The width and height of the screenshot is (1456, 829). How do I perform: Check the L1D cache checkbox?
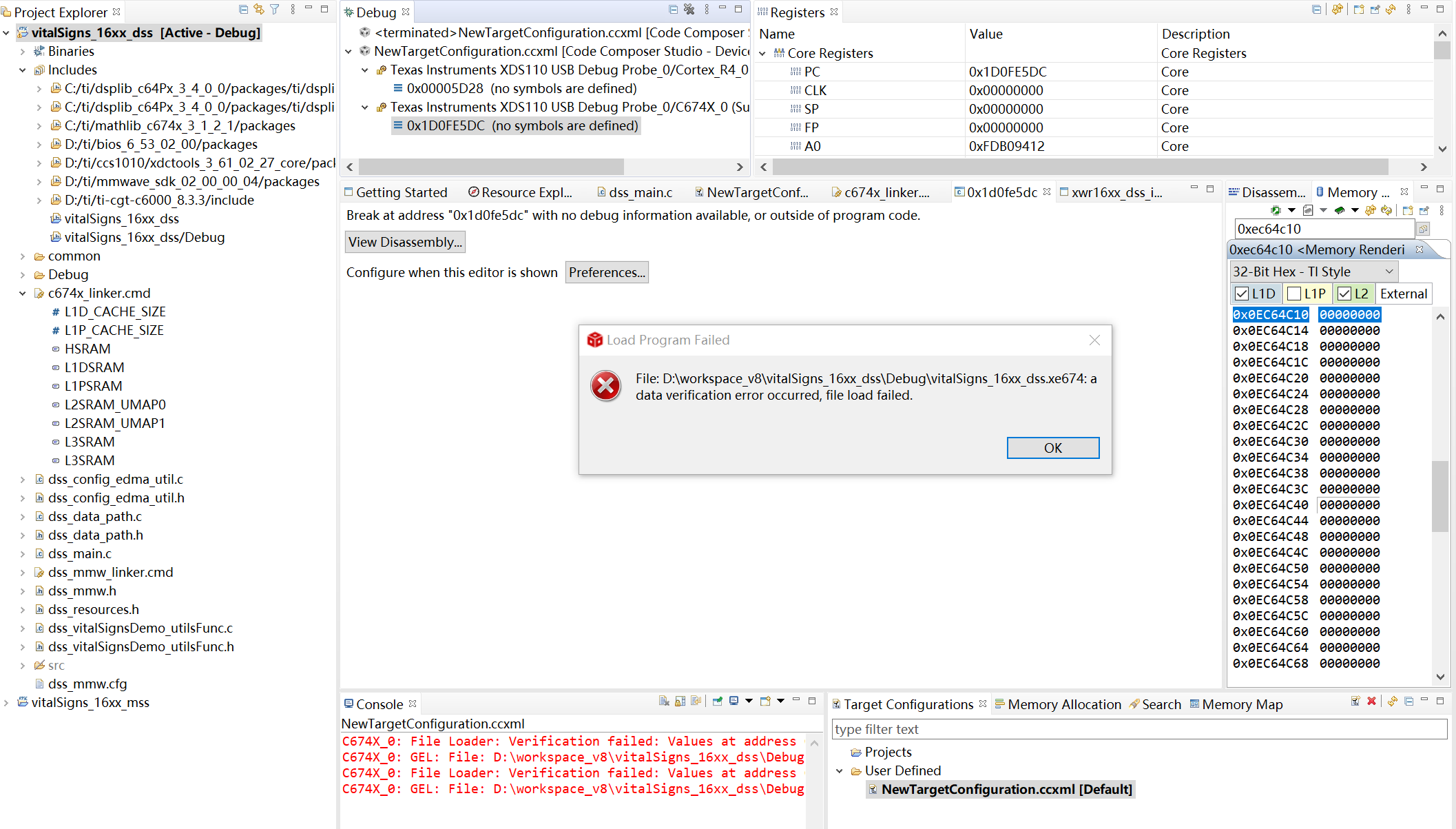pos(1242,294)
